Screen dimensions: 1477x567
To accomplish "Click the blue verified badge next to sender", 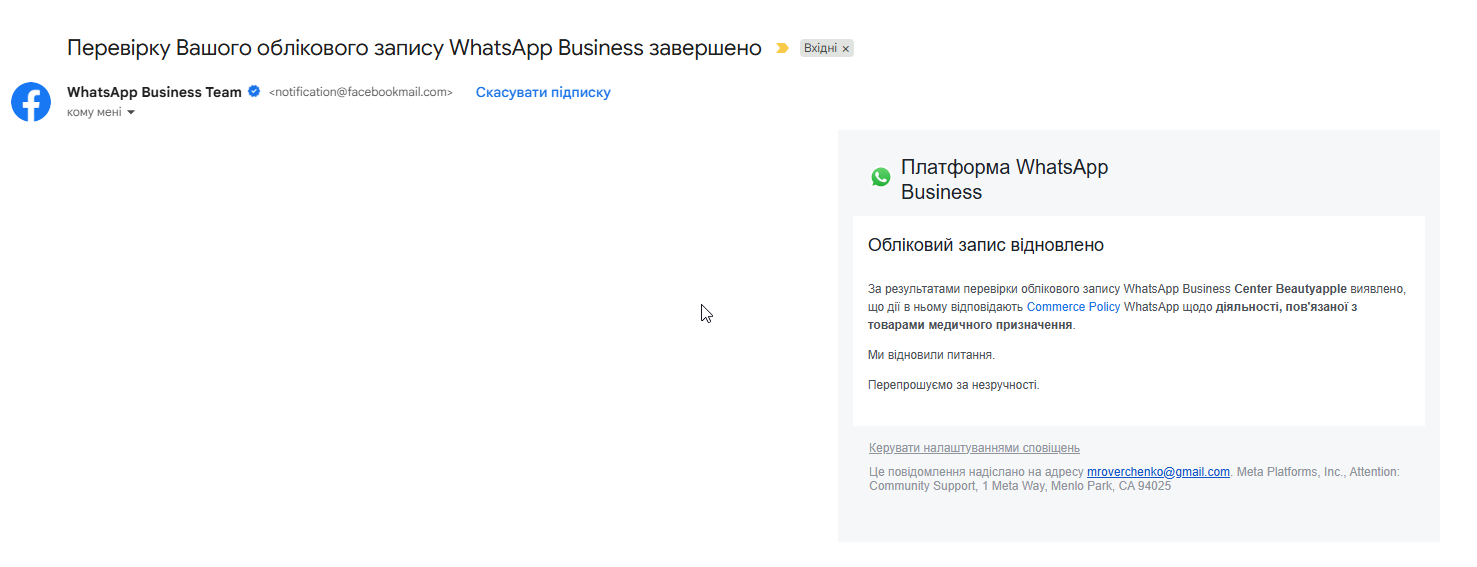I will pyautogui.click(x=254, y=92).
